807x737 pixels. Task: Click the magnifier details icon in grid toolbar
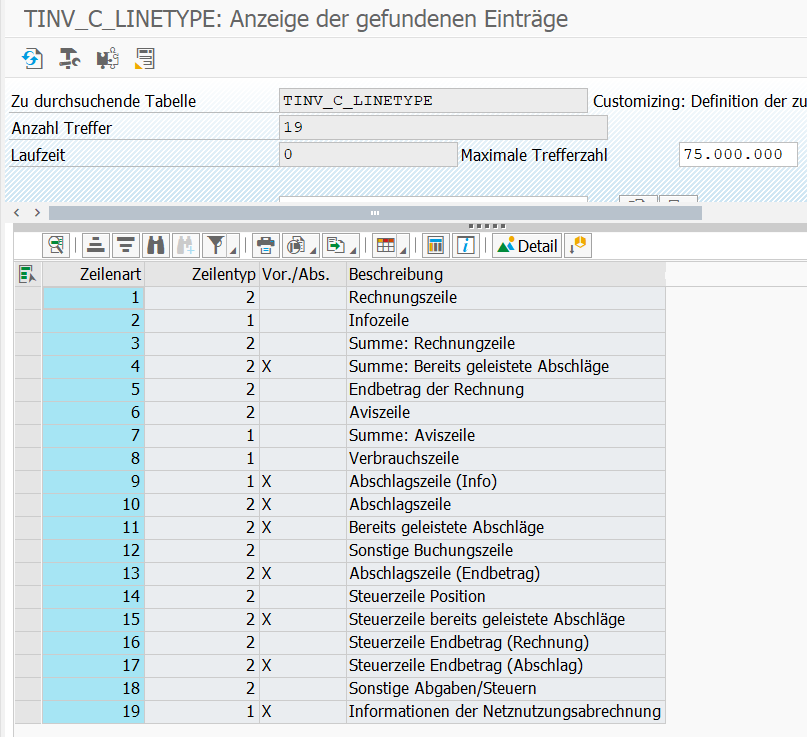point(56,245)
